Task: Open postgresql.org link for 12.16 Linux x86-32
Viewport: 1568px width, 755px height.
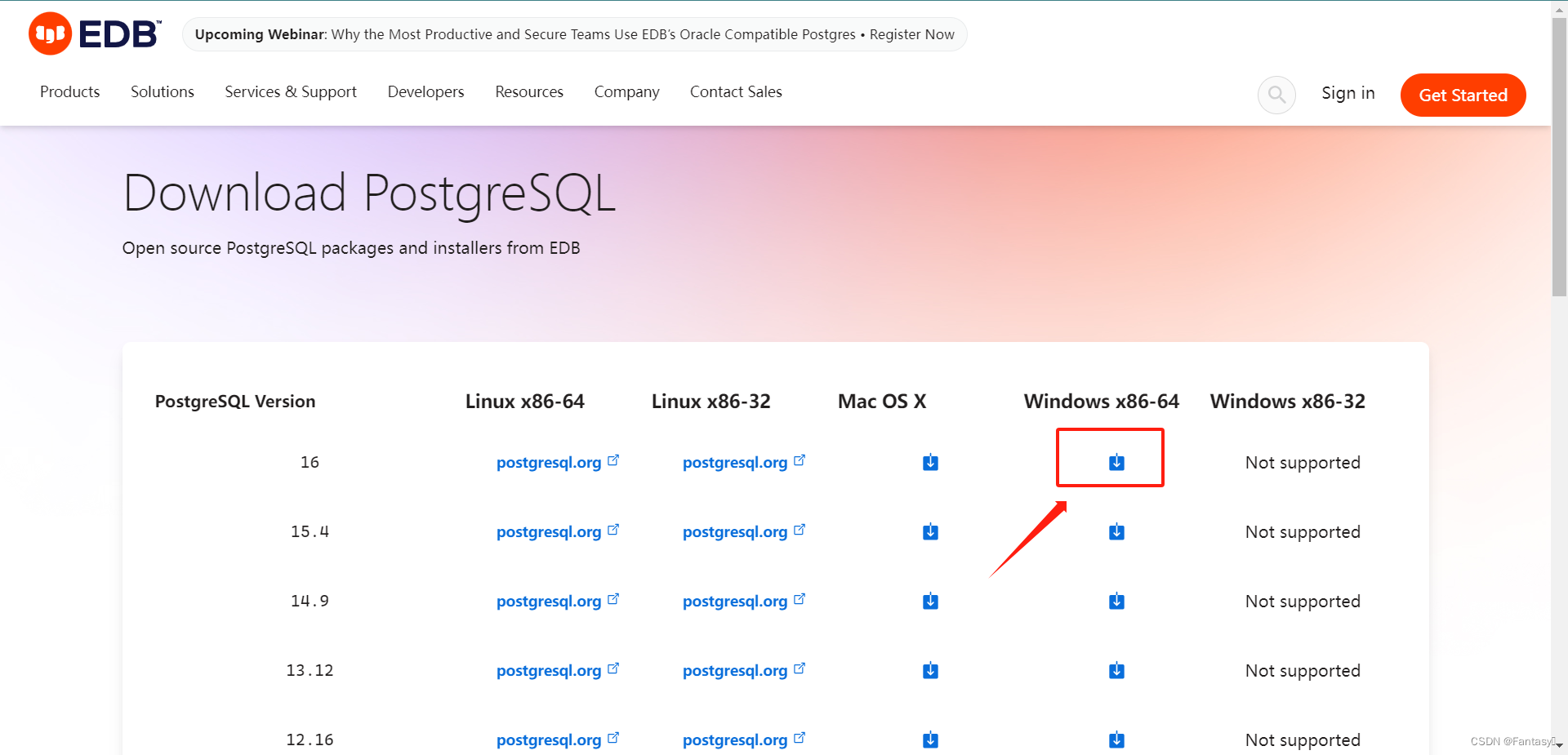Action: point(744,739)
